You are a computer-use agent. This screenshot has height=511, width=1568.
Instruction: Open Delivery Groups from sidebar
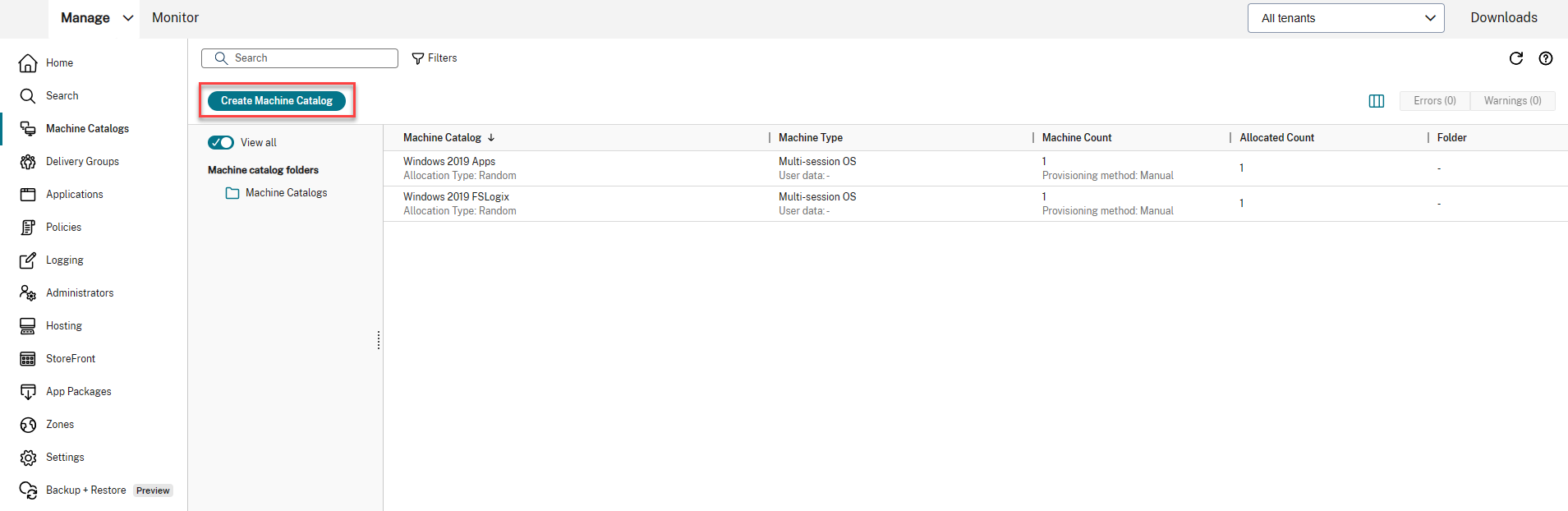coord(82,162)
